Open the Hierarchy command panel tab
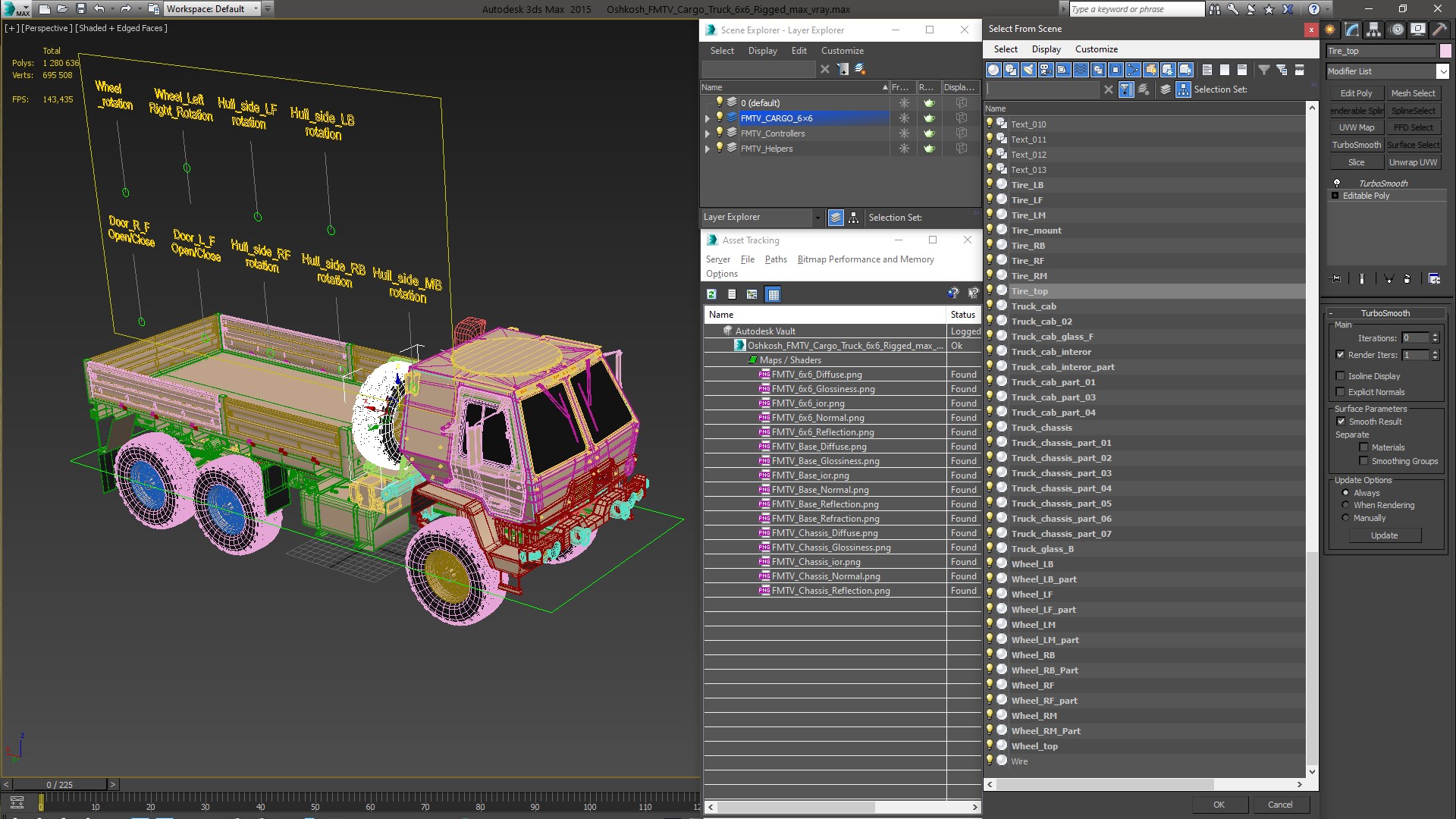 pos(1373,30)
